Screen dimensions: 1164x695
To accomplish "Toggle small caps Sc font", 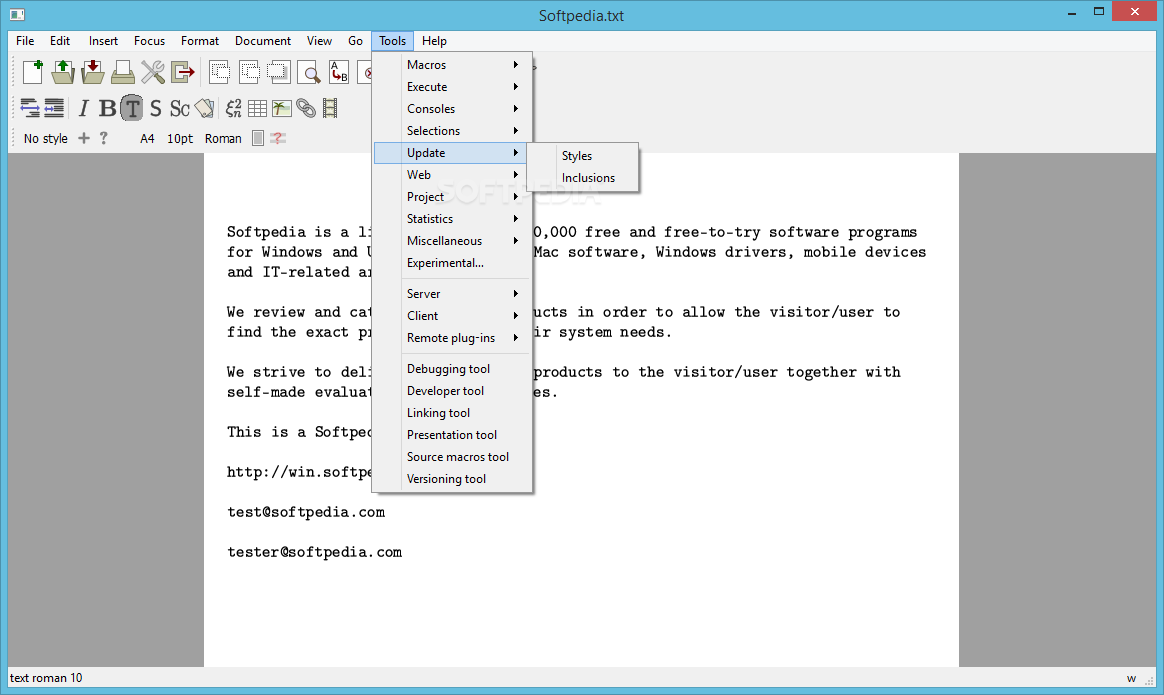I will pyautogui.click(x=180, y=108).
